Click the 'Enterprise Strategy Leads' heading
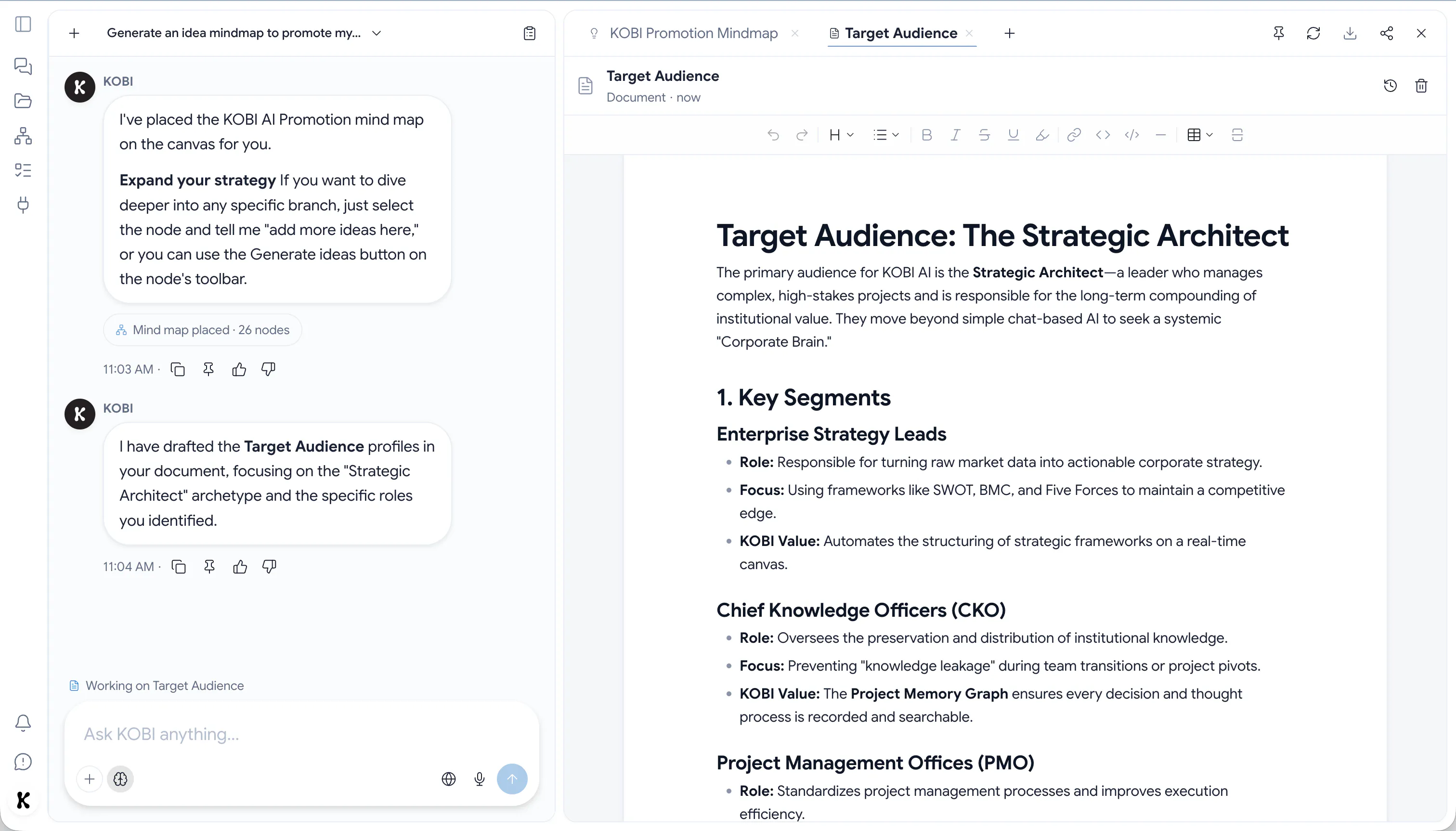1456x831 pixels. point(831,434)
